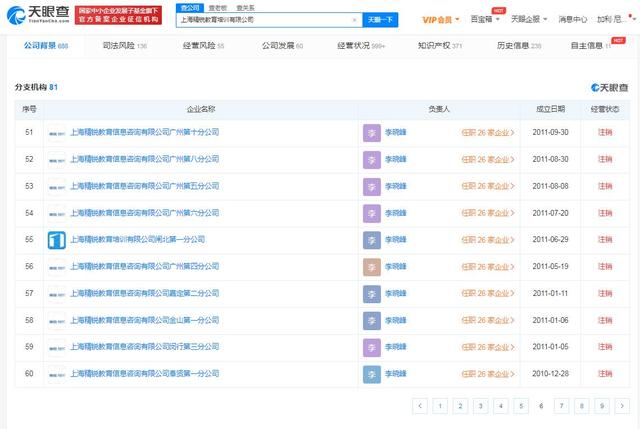Switch to the 司法风险 tab
640x429 pixels.
(124, 46)
